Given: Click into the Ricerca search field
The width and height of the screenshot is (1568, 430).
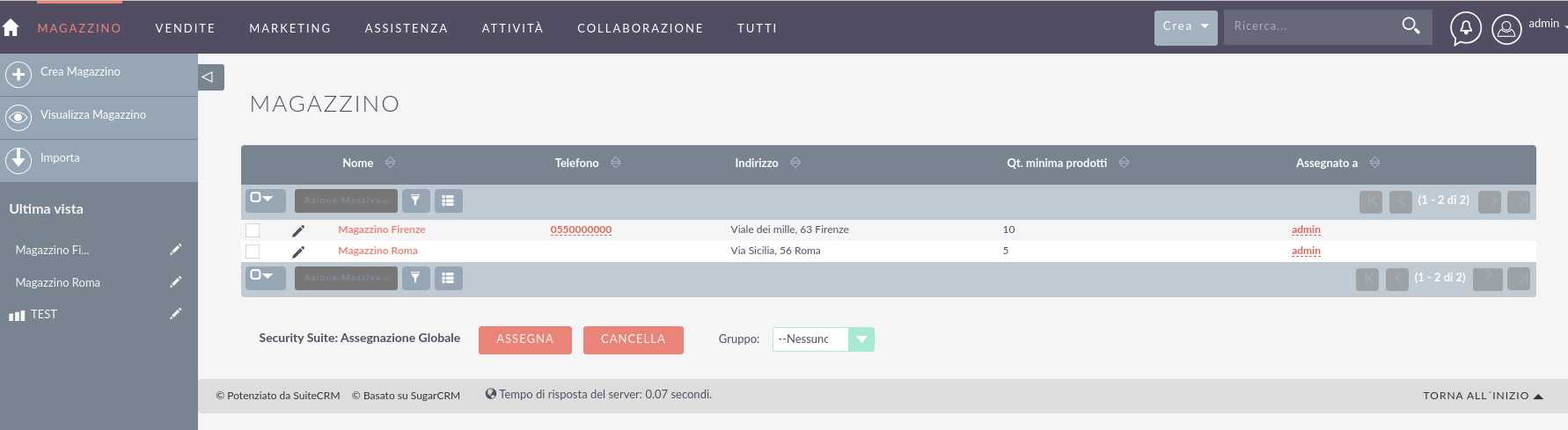Looking at the screenshot, I should coord(1311,27).
